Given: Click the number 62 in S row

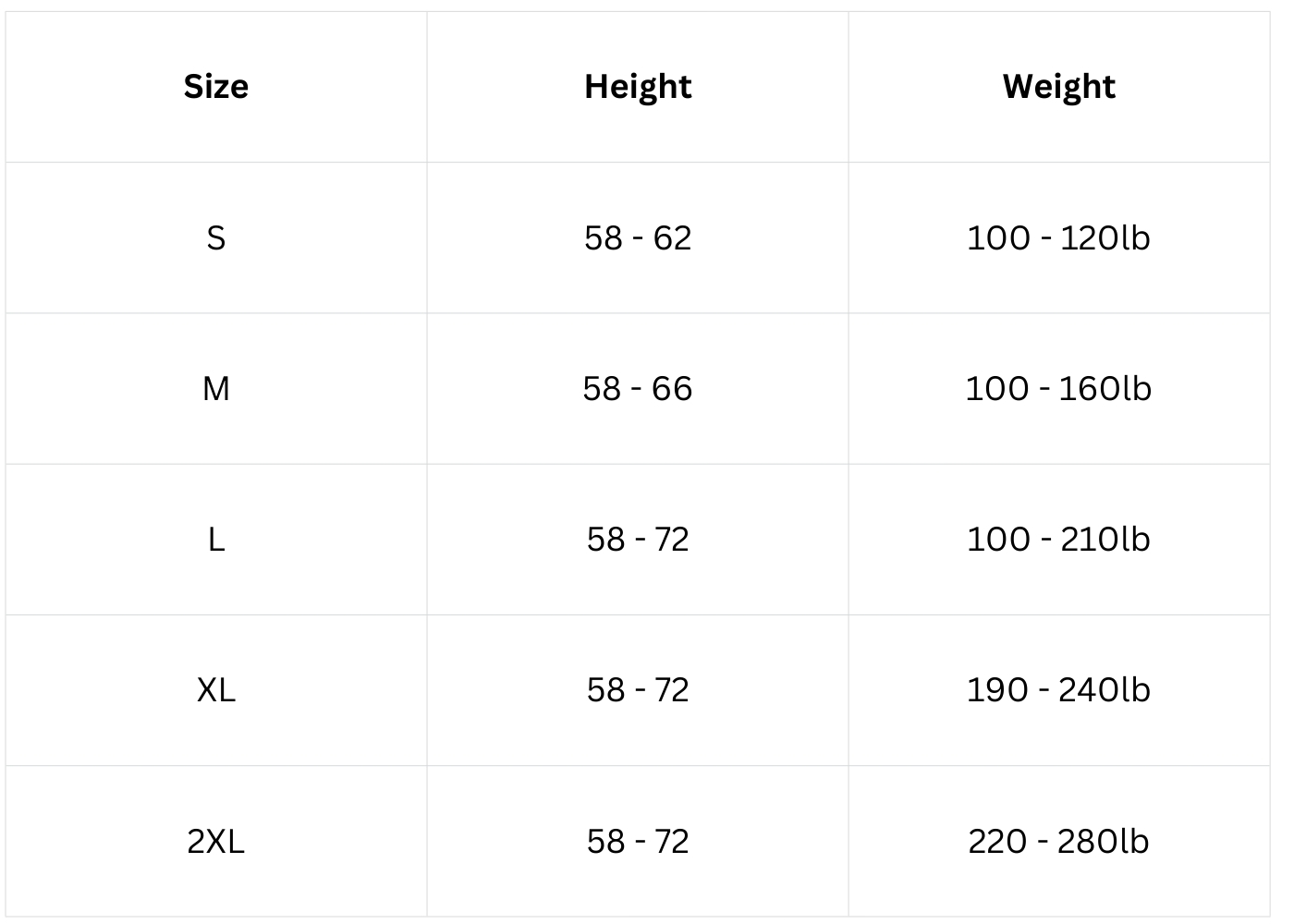Looking at the screenshot, I should [x=672, y=238].
